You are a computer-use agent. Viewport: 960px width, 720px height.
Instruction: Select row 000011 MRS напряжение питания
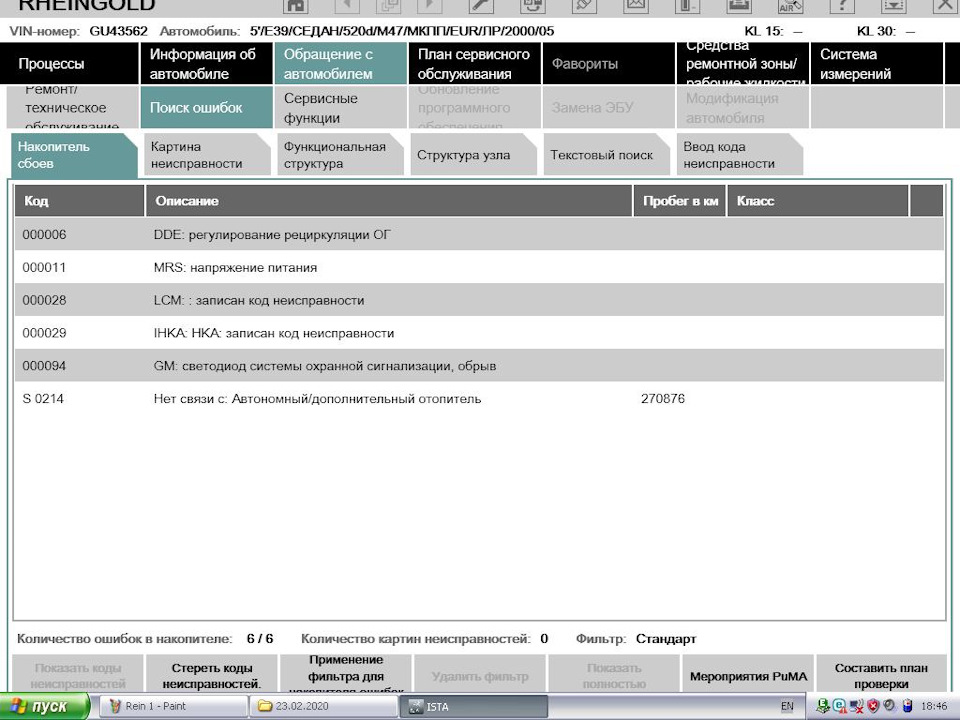pyautogui.click(x=479, y=268)
